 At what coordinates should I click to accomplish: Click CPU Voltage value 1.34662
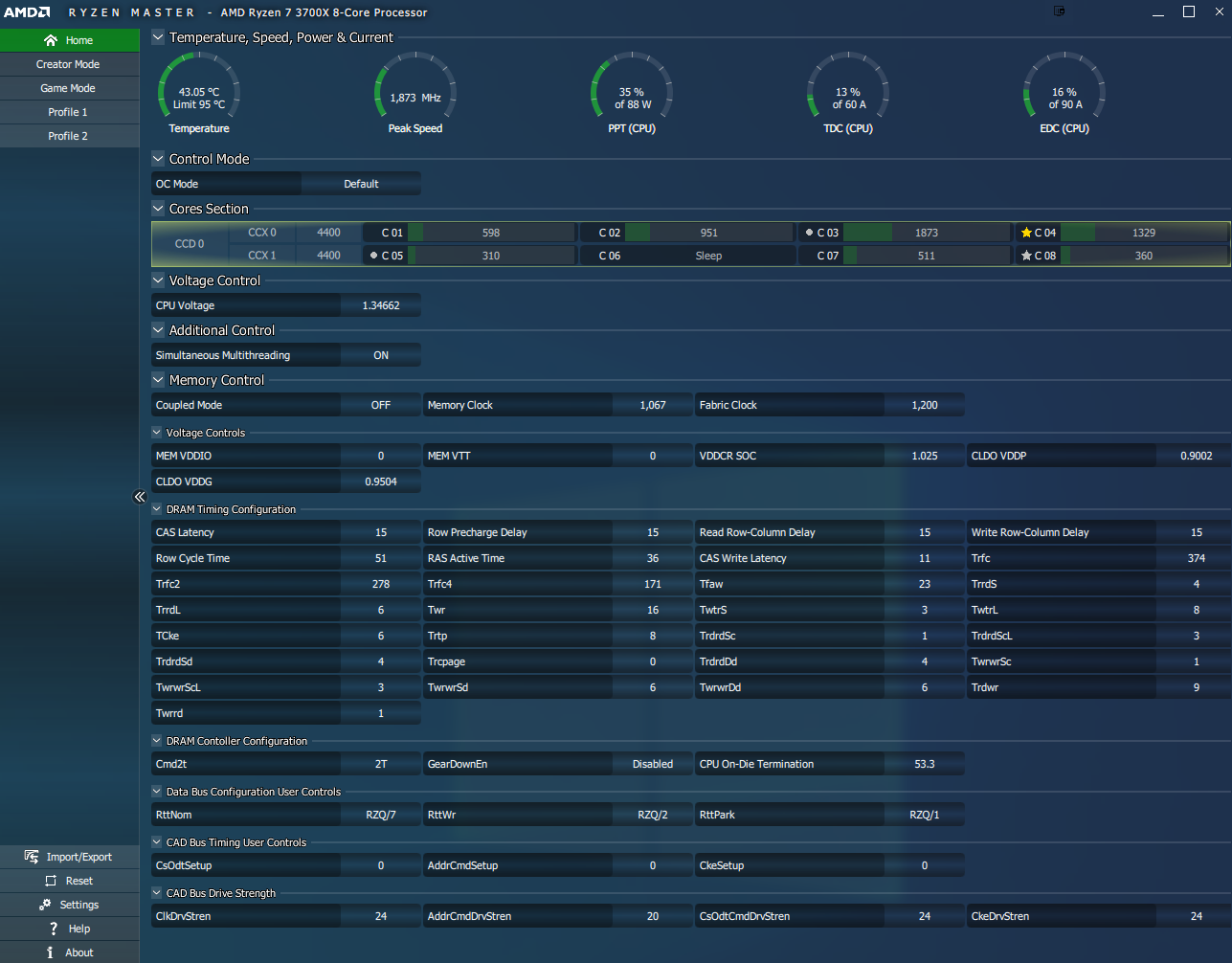click(x=381, y=305)
